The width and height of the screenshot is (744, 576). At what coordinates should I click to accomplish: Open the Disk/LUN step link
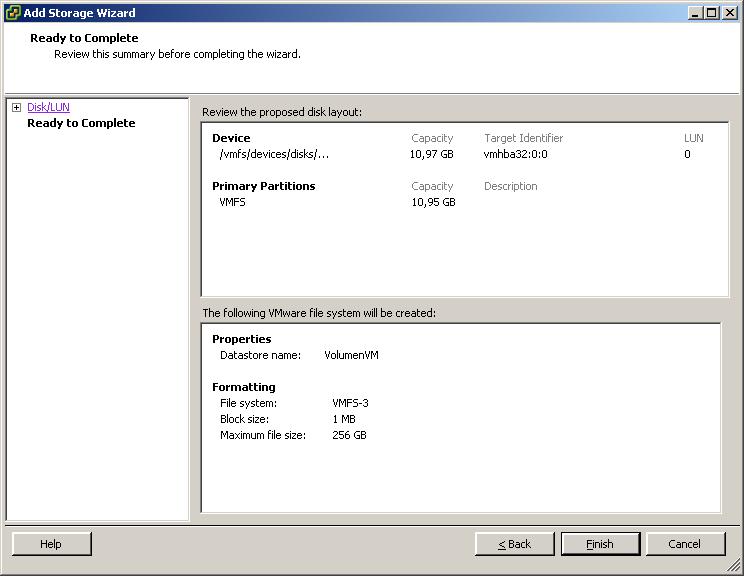click(x=48, y=107)
